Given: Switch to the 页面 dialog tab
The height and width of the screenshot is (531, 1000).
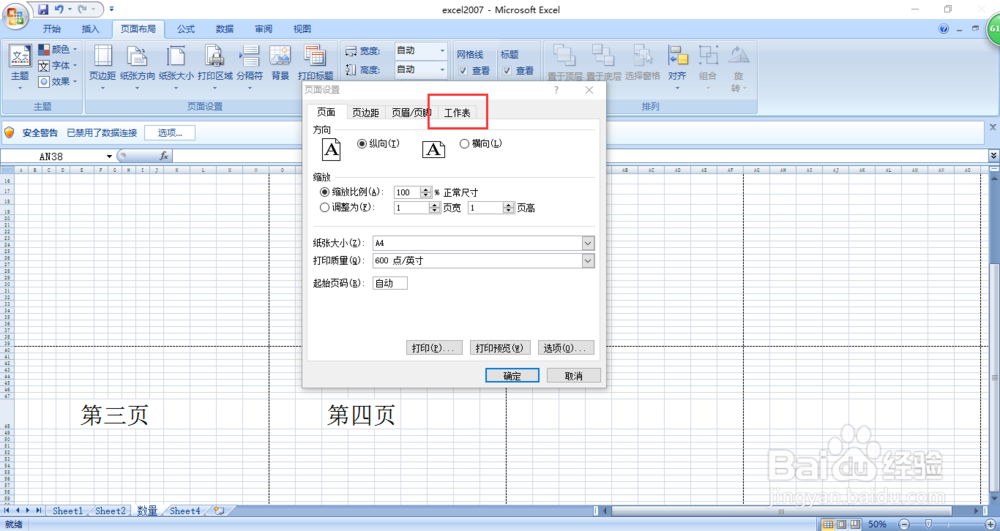Looking at the screenshot, I should (x=326, y=112).
